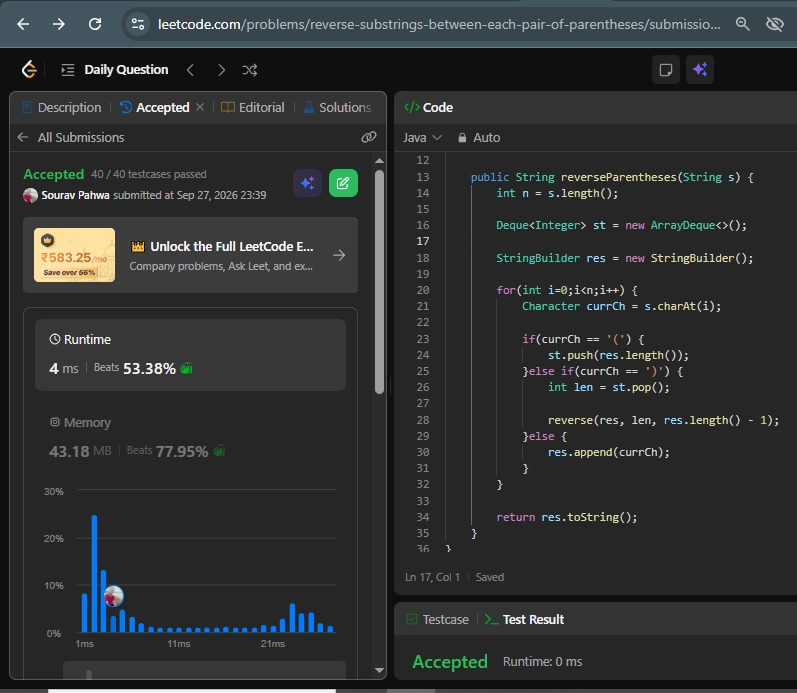Click 'Ln 17, Col 1' status text
This screenshot has height=693, width=797.
pos(433,577)
